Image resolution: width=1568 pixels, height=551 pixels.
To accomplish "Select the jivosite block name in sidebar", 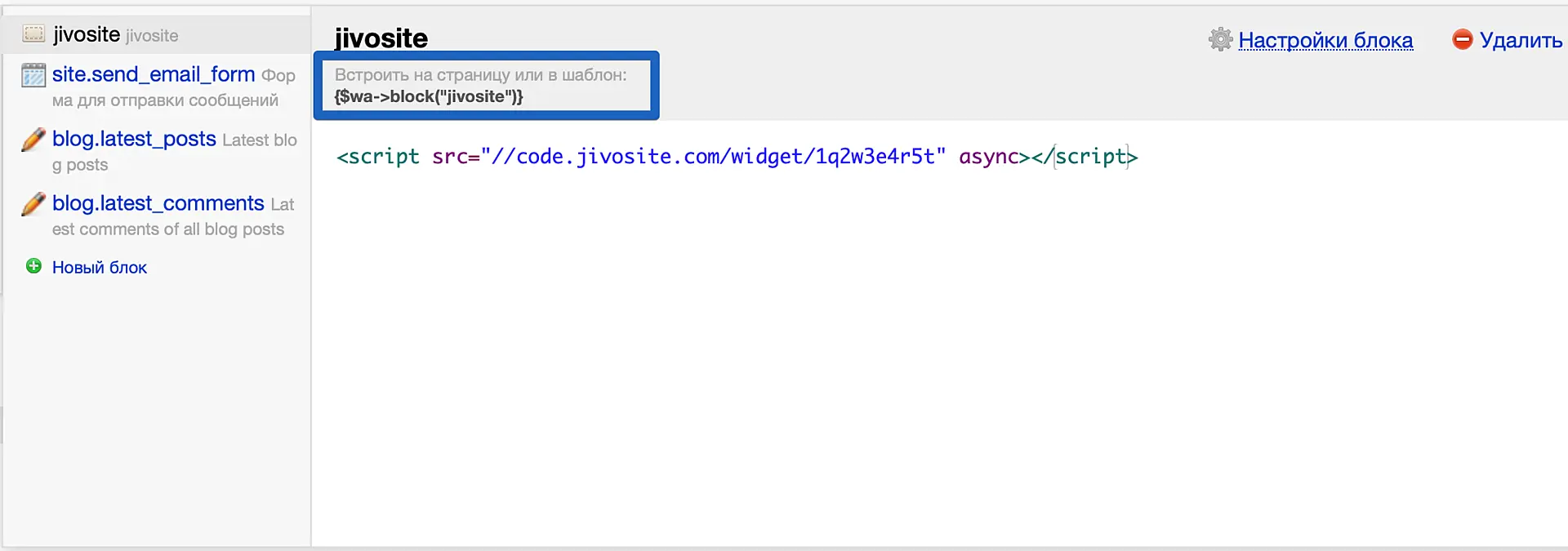I will [x=87, y=34].
